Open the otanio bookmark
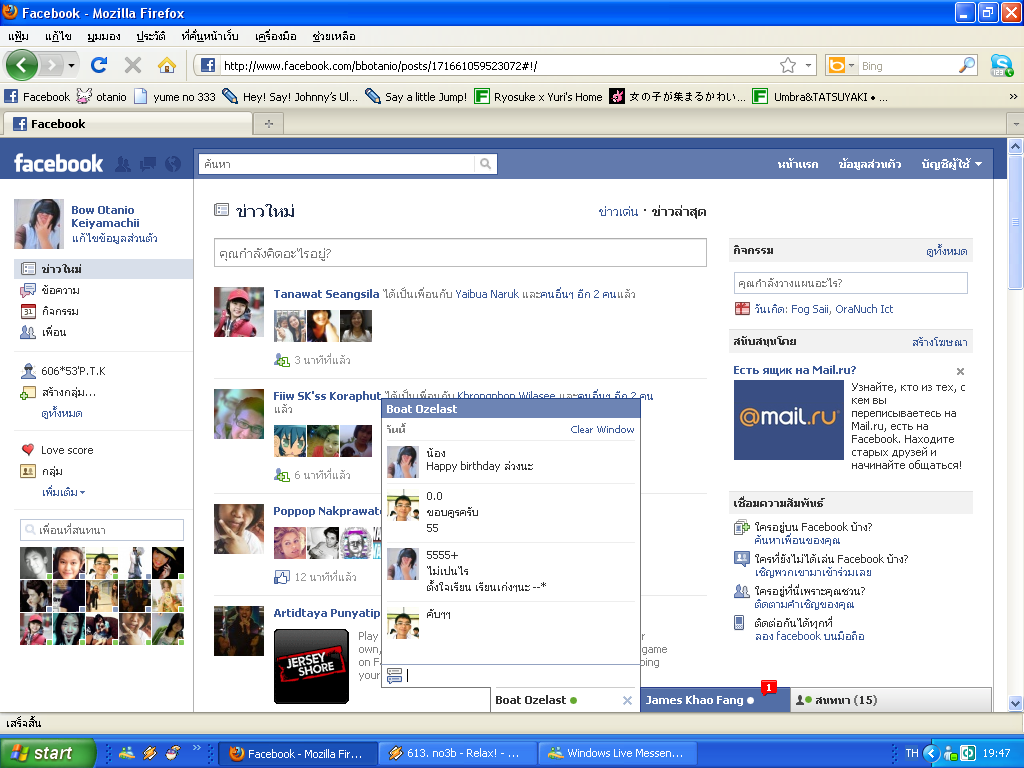 click(x=102, y=97)
